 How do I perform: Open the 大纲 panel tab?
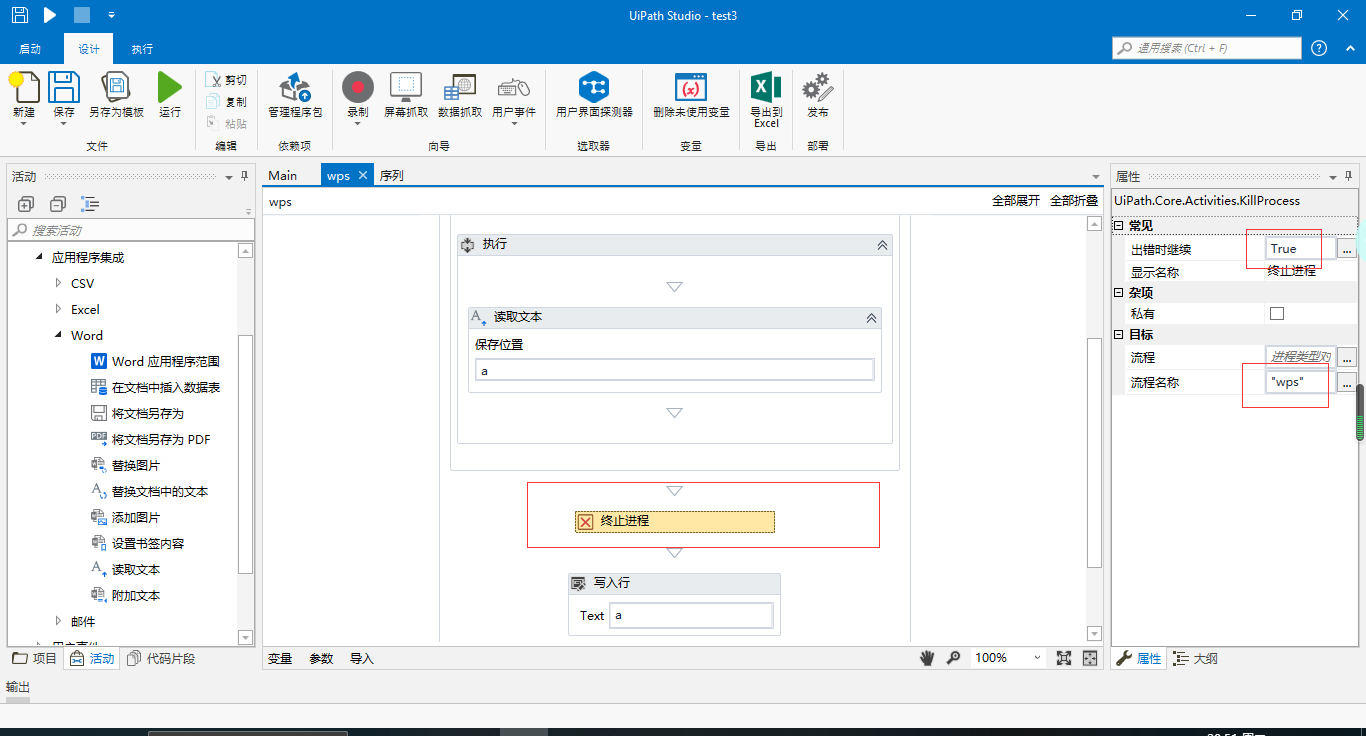(x=1196, y=658)
